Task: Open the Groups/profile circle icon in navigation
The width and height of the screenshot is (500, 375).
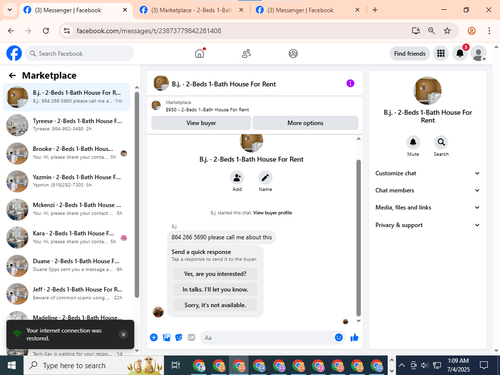Action: [x=293, y=53]
